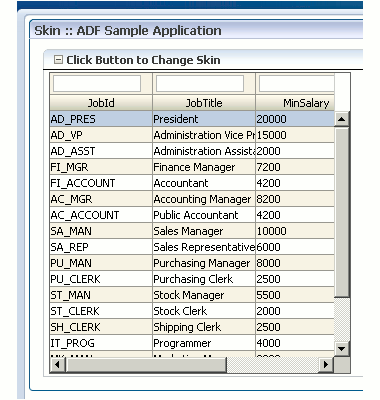The image size is (380, 400).
Task: Click the 7200 salary cell
Action: [x=295, y=167]
